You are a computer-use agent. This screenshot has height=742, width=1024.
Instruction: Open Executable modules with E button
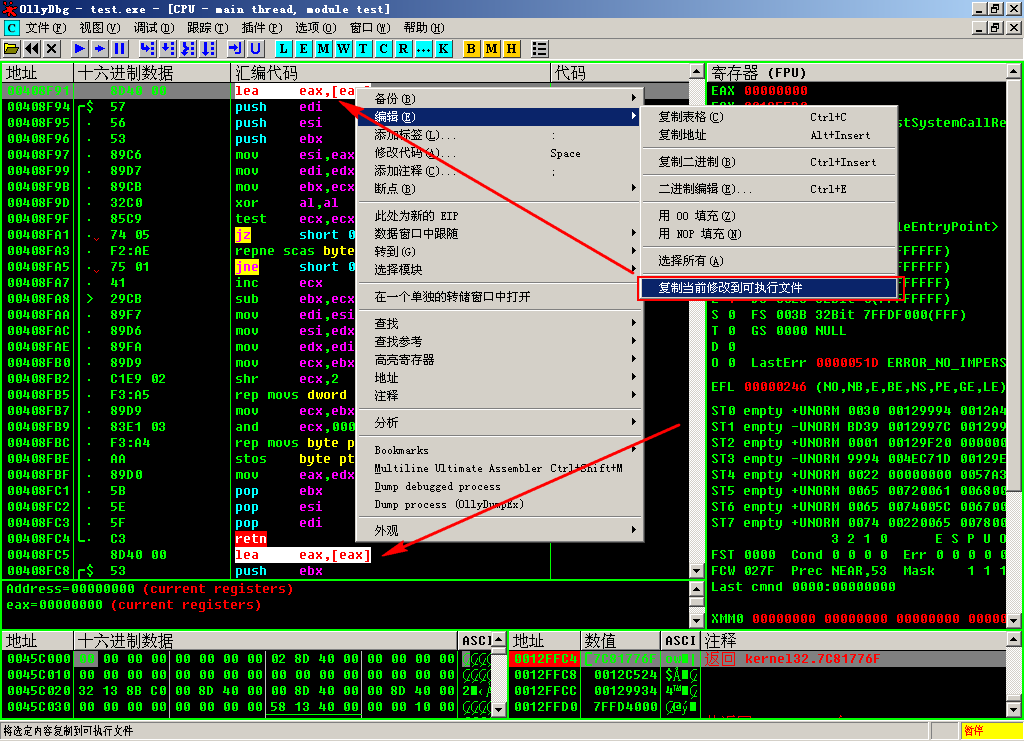click(304, 48)
